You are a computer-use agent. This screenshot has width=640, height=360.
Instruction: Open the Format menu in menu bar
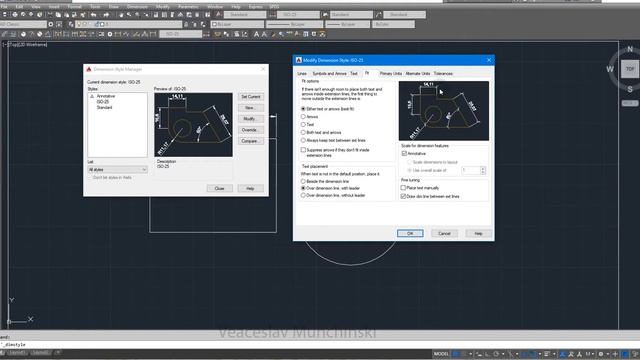(74, 7)
